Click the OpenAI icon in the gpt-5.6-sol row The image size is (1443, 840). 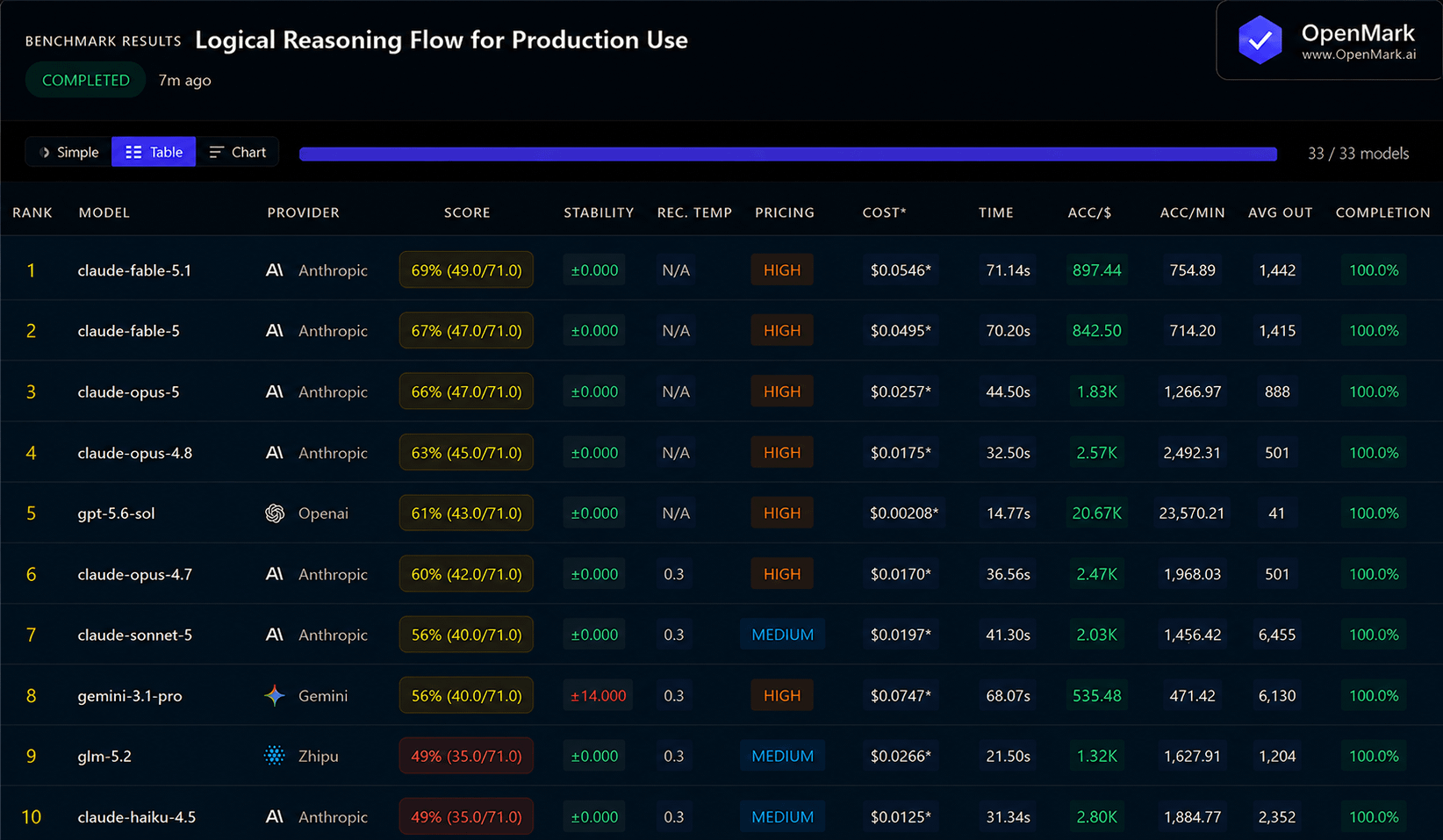(x=275, y=513)
